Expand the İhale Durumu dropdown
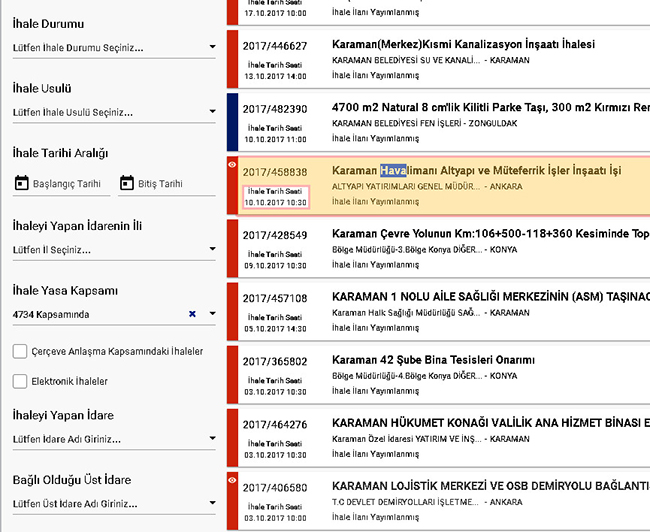 (x=212, y=47)
